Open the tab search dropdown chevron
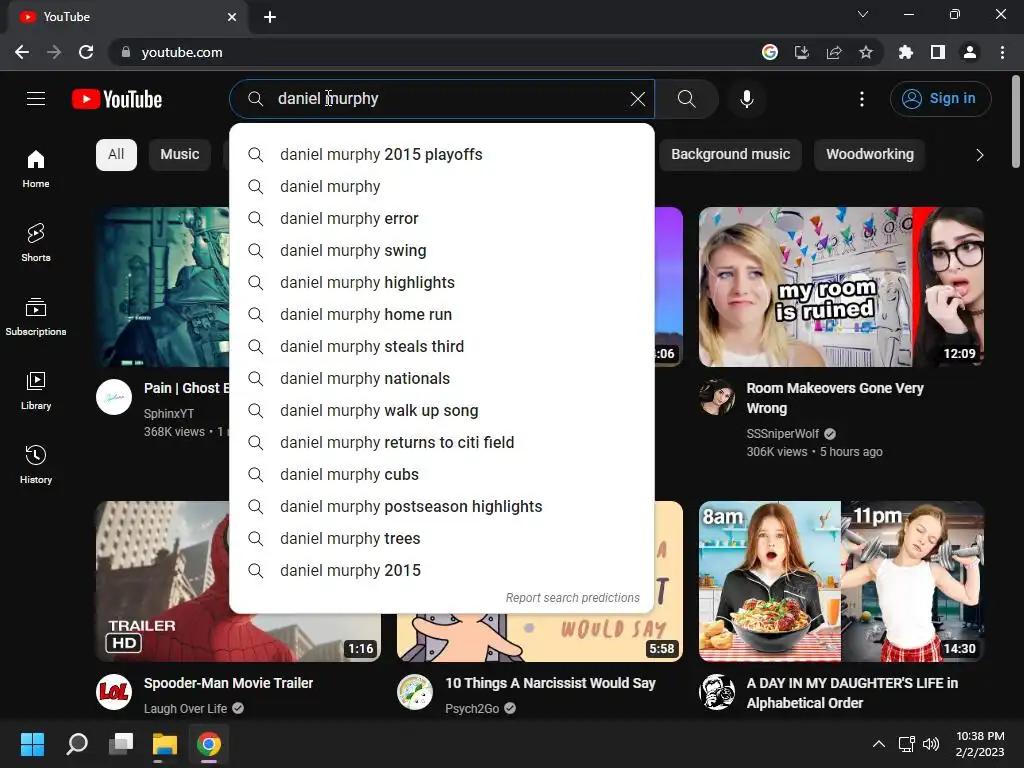 click(863, 14)
